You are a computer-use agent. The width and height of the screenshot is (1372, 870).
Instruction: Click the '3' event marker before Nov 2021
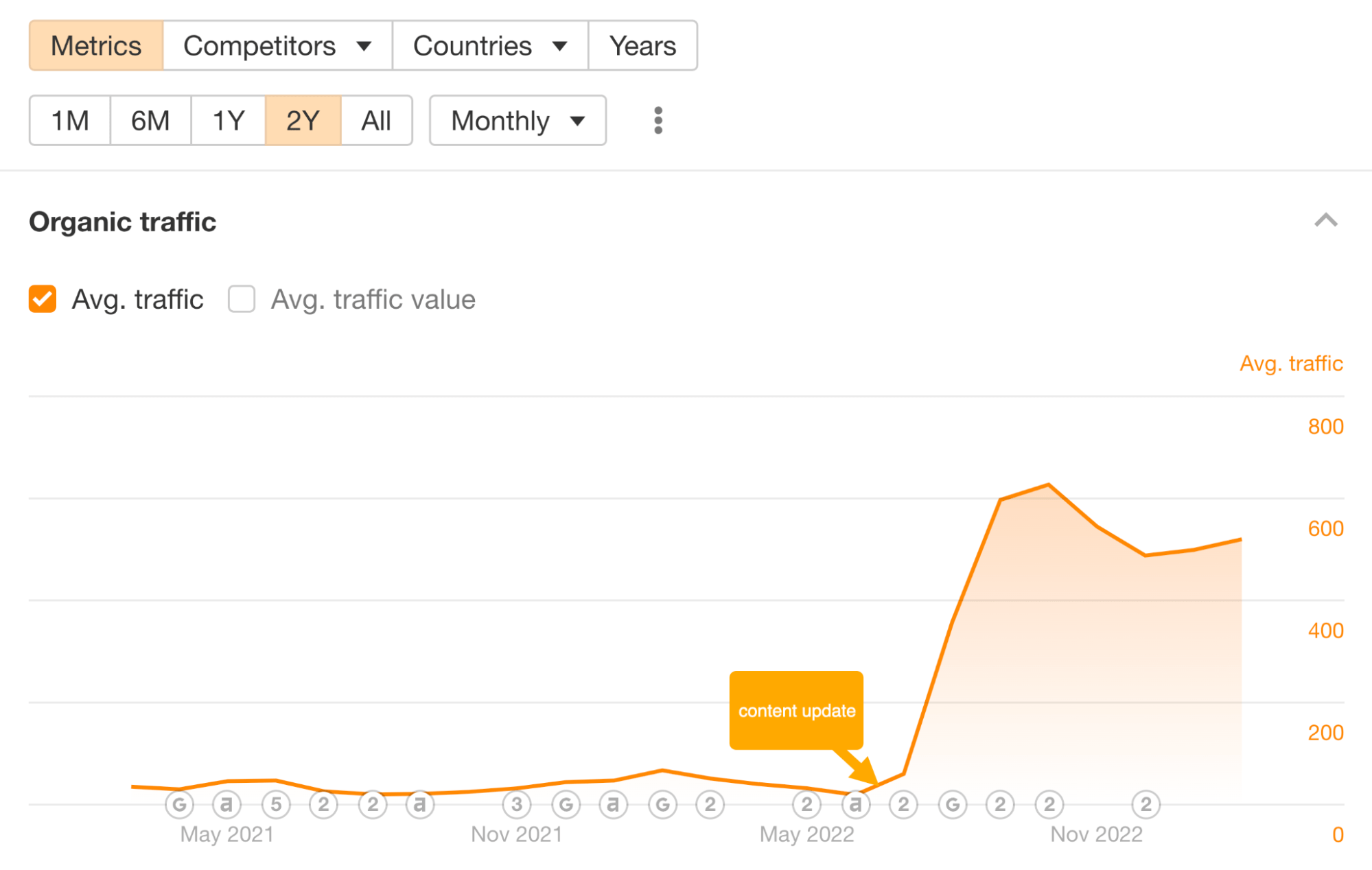pyautogui.click(x=517, y=804)
